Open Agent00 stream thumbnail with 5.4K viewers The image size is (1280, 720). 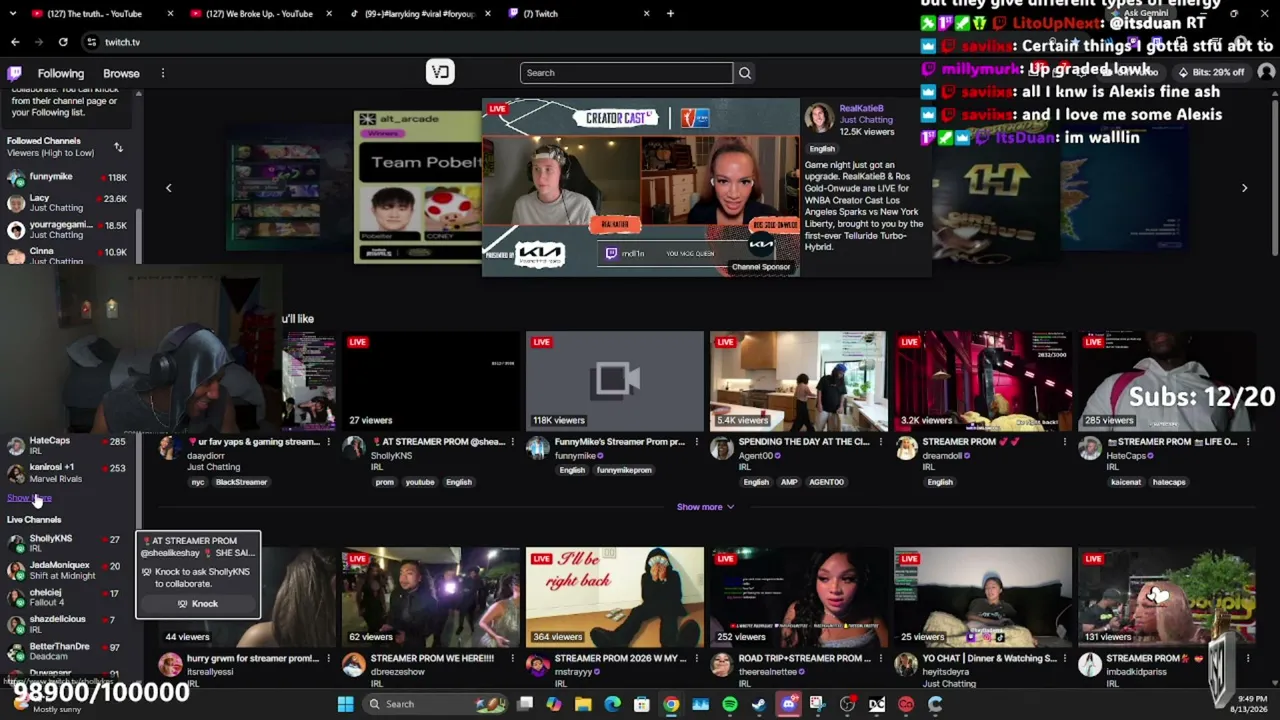(798, 381)
